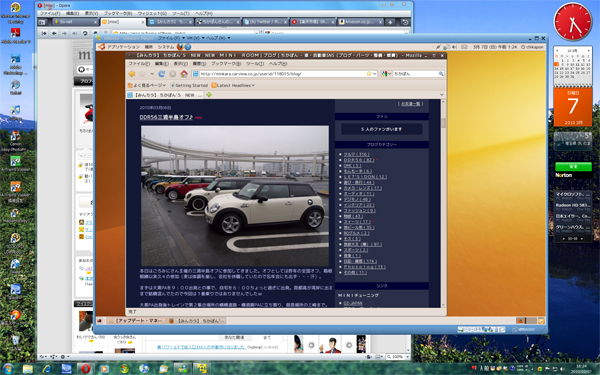The image size is (600, 375).
Task: Show desktop via the Ubuntu bottom panel icon
Action: [99, 321]
